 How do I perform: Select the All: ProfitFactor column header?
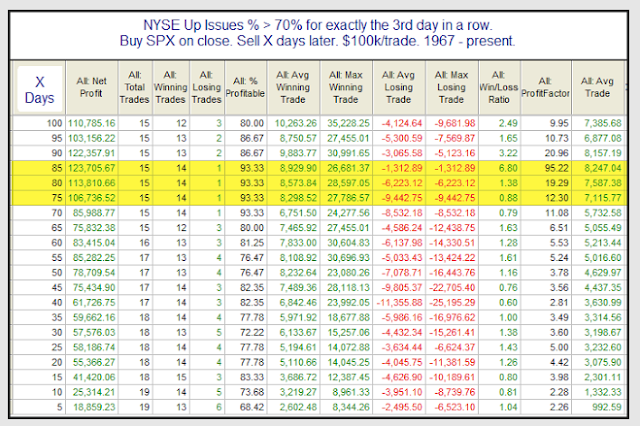(546, 88)
